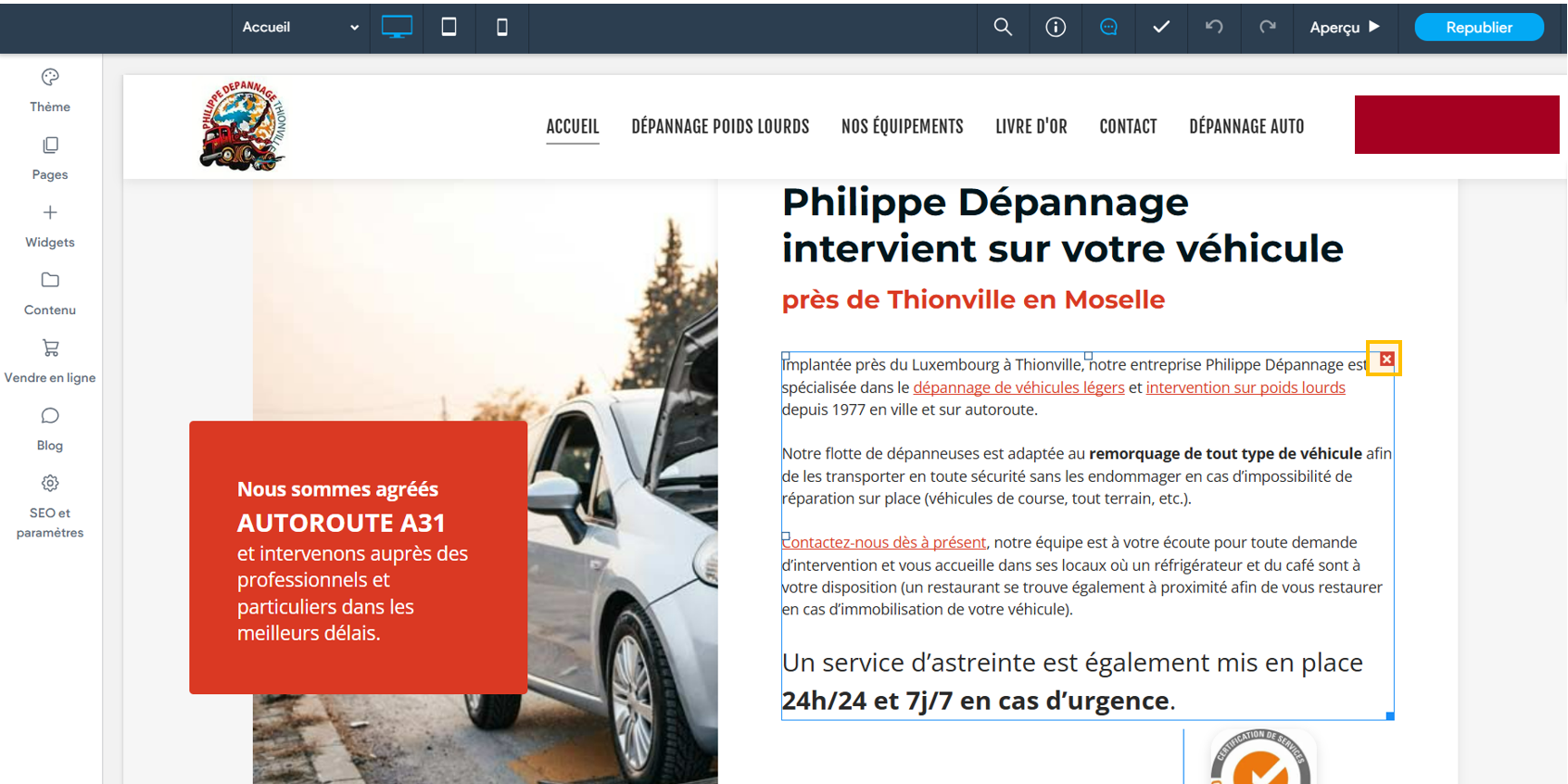Select the AUTOROUTE A31 text
This screenshot has width=1568, height=784.
(x=341, y=523)
